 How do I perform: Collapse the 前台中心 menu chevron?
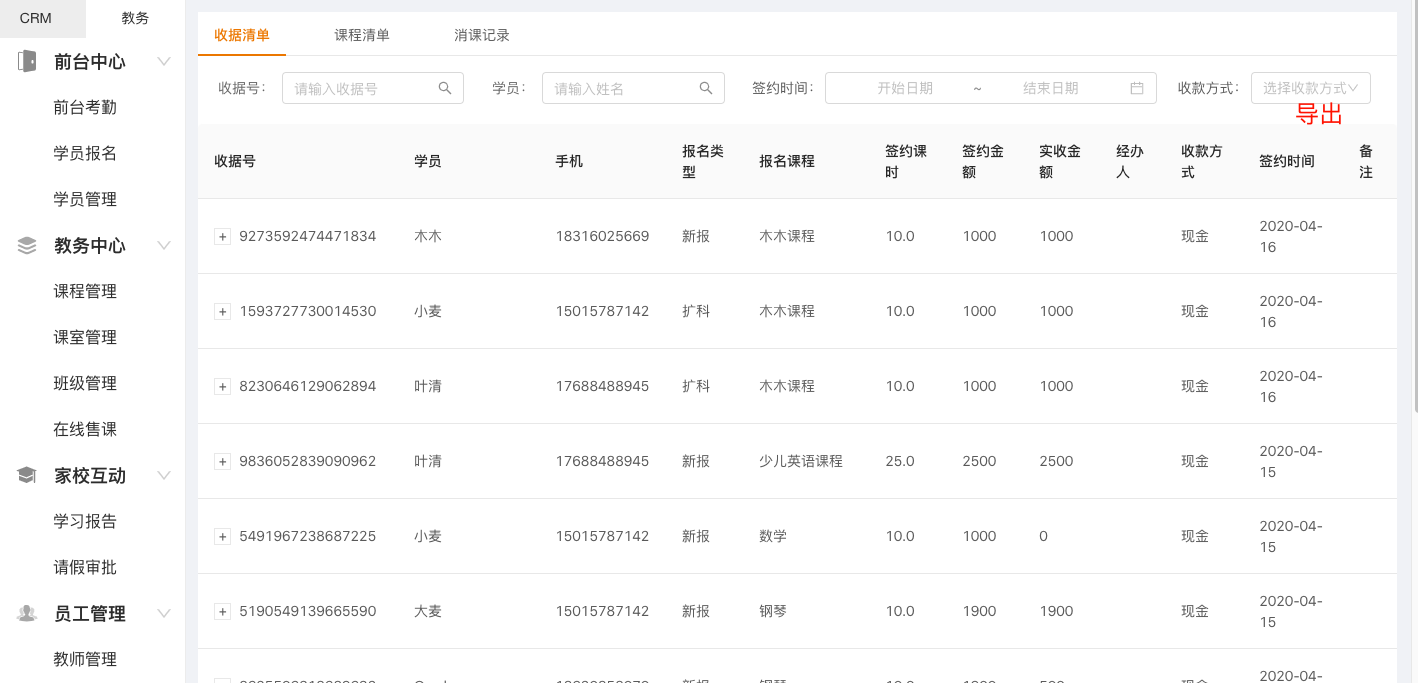(x=165, y=61)
